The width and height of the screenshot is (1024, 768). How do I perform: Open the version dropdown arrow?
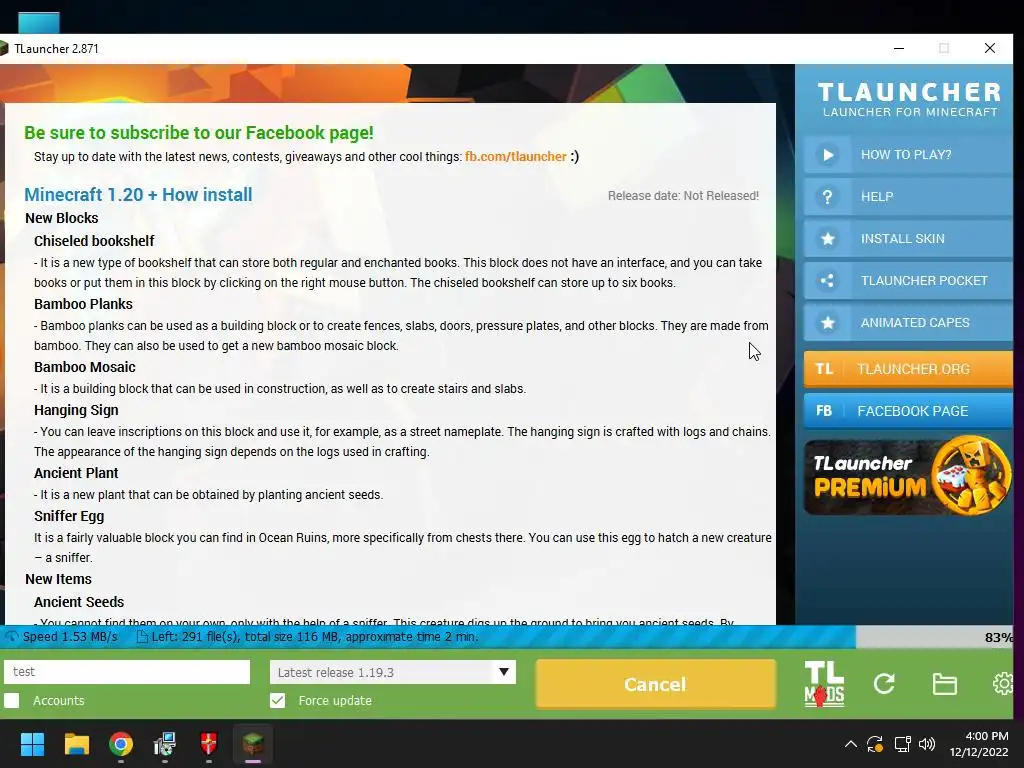504,672
